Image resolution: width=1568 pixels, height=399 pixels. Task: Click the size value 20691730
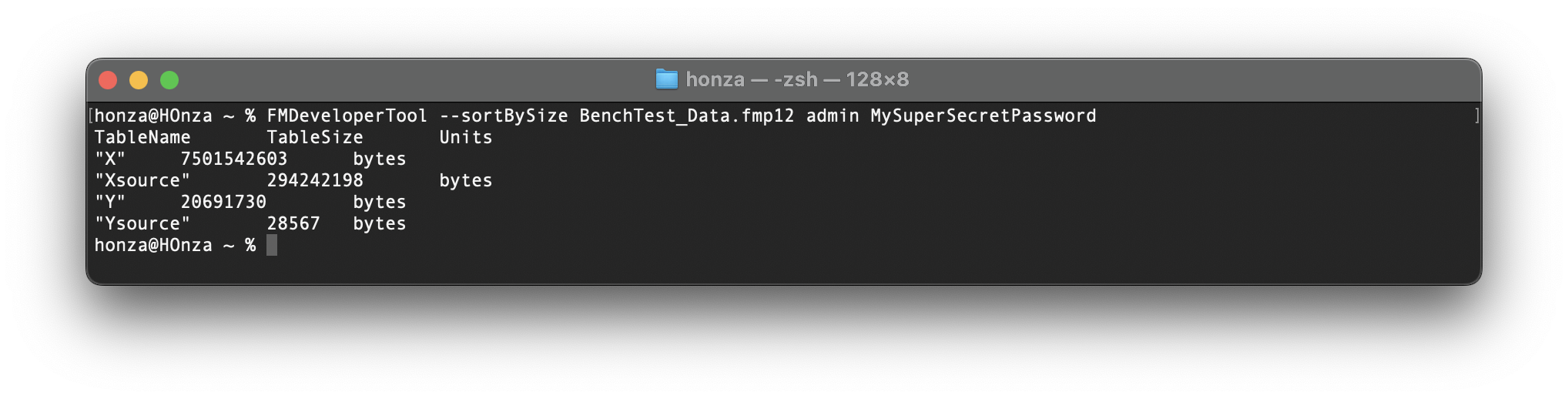pyautogui.click(x=223, y=203)
